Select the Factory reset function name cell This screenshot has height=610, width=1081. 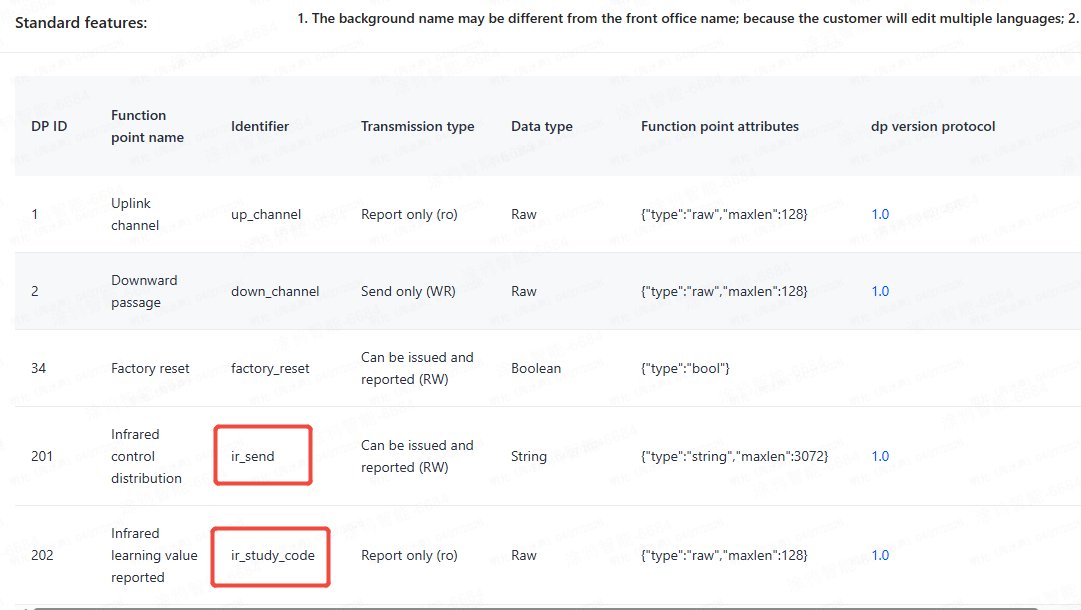[150, 368]
